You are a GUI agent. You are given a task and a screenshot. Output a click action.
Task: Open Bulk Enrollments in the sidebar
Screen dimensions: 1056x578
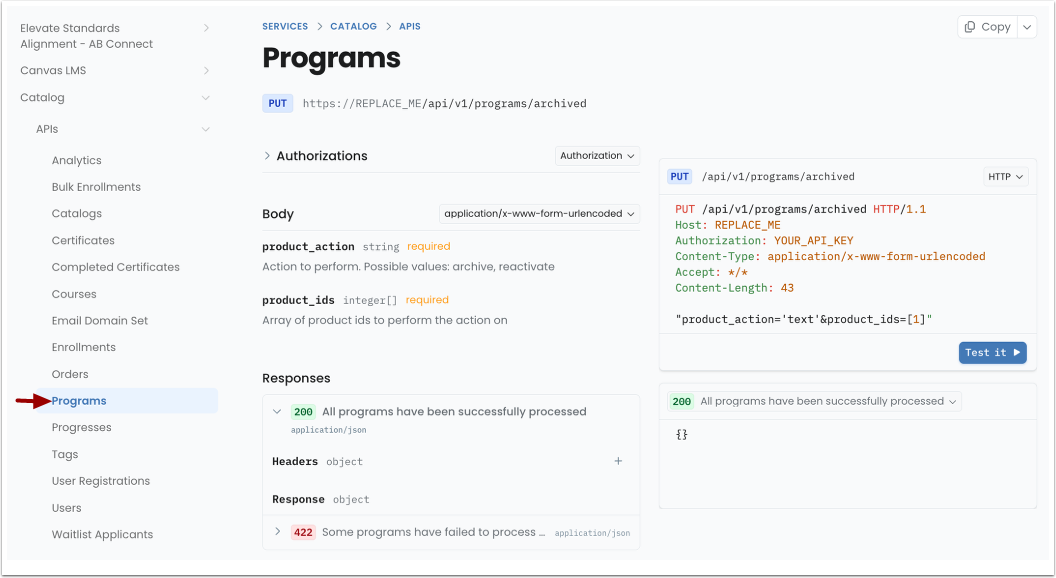point(96,187)
